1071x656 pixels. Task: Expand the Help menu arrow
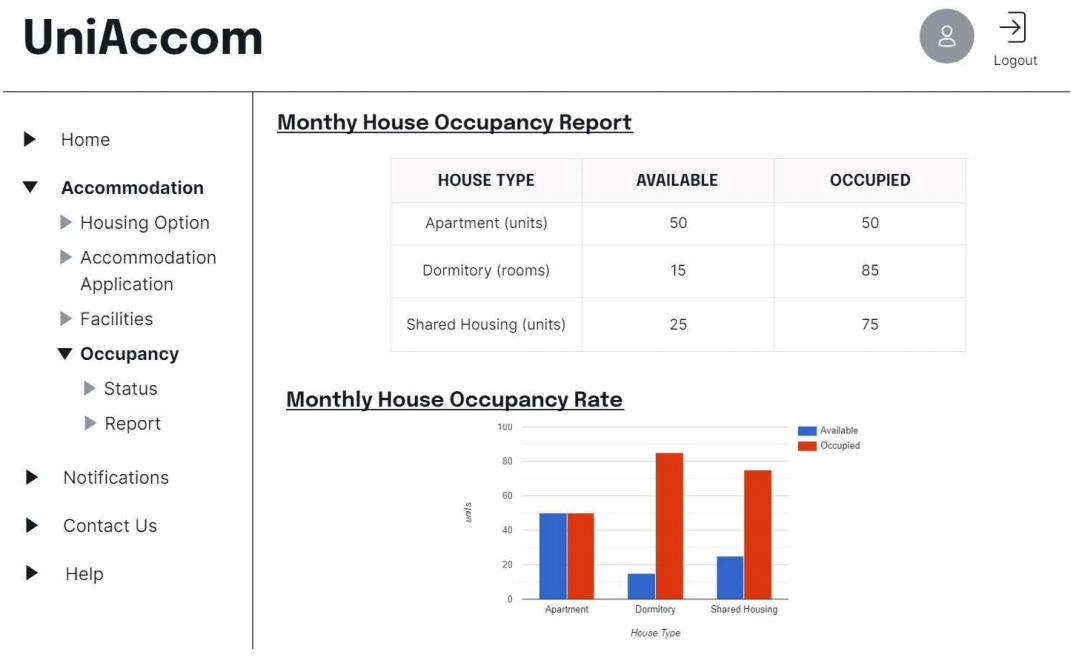[x=31, y=574]
